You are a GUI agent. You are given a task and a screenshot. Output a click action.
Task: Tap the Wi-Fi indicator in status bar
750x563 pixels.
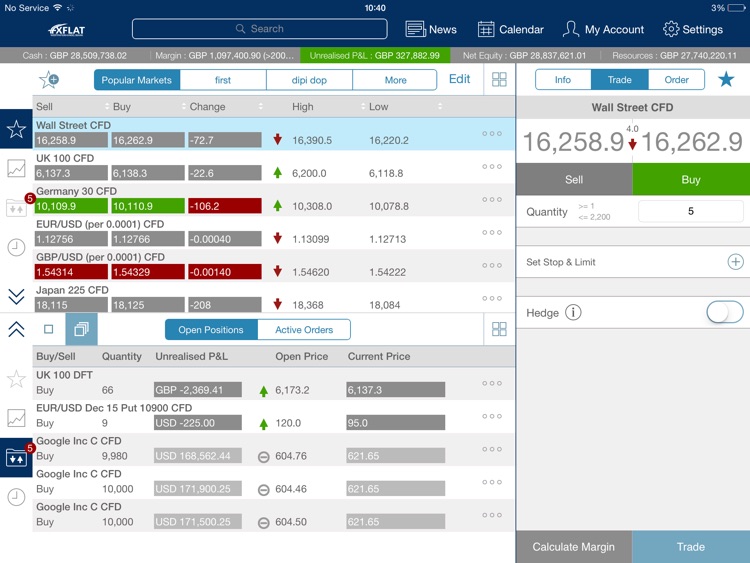click(x=58, y=8)
